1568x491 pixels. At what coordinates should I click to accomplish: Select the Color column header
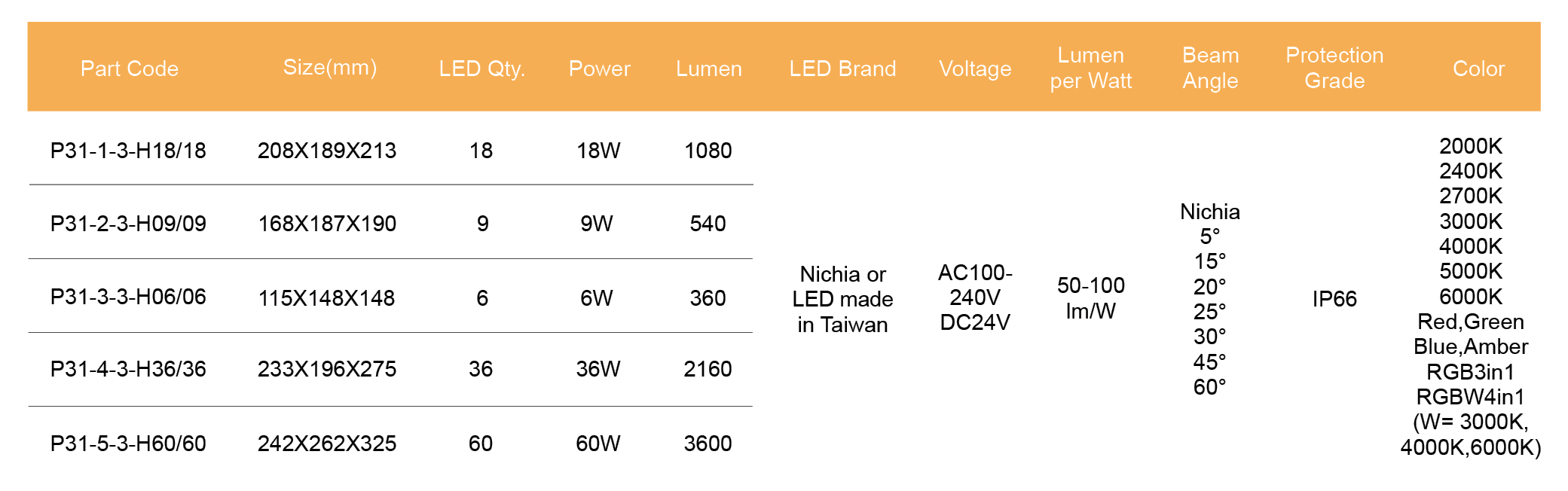(x=1478, y=69)
